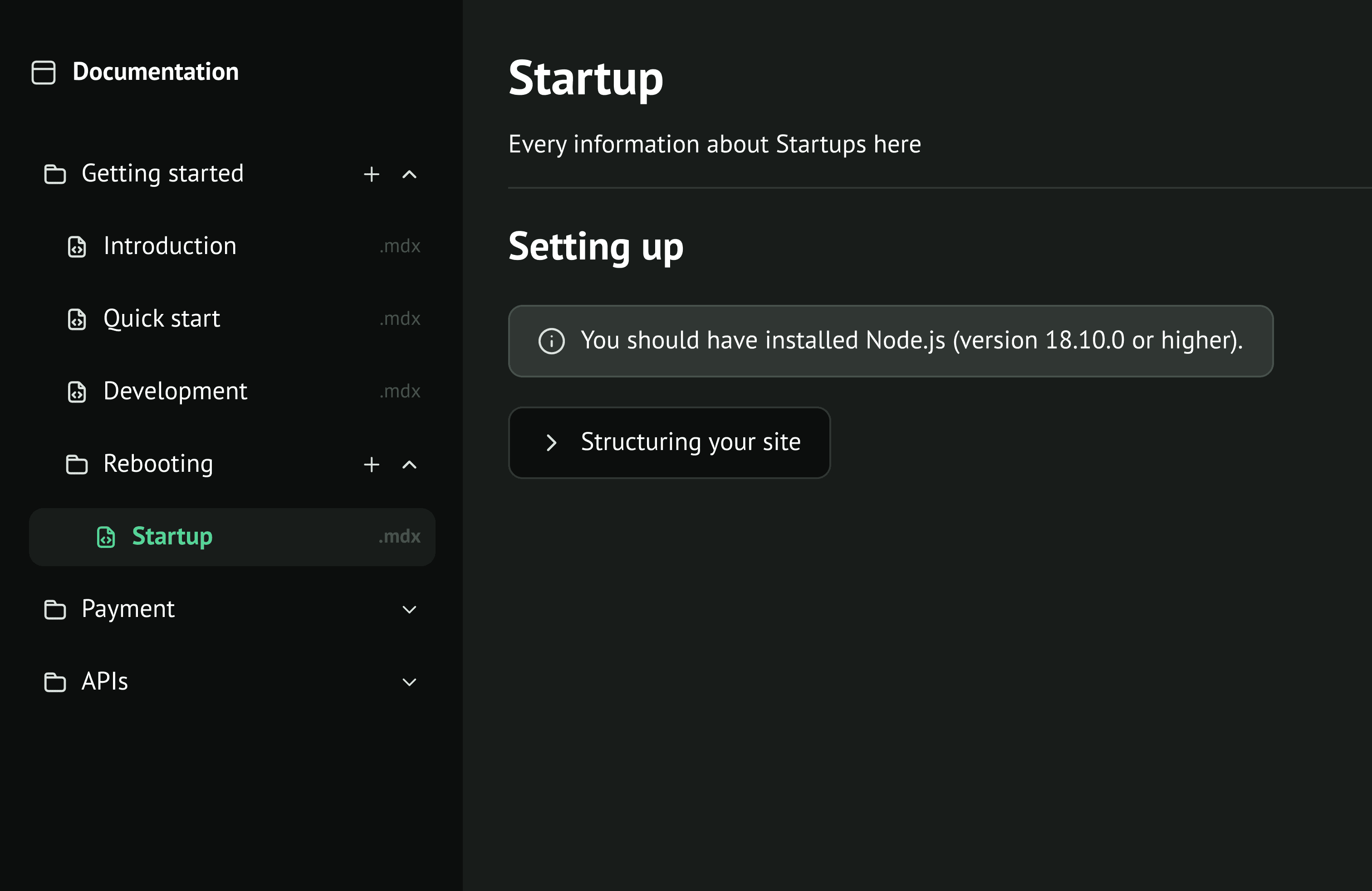The width and height of the screenshot is (1372, 891).
Task: Click the Quick start file icon
Action: (x=77, y=319)
